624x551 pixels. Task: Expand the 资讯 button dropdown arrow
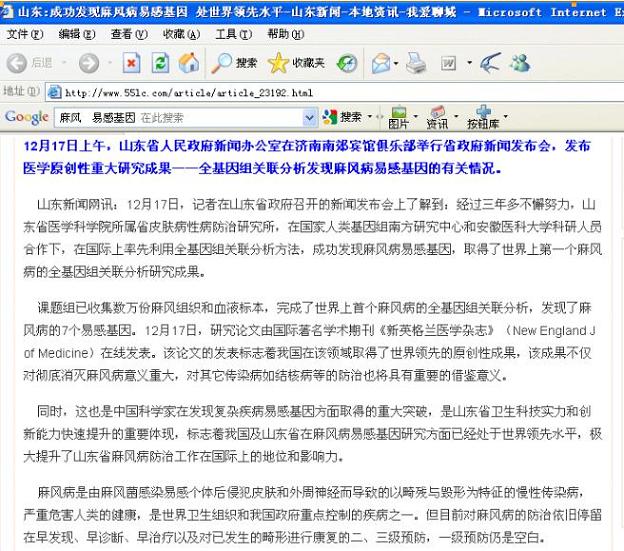(456, 116)
